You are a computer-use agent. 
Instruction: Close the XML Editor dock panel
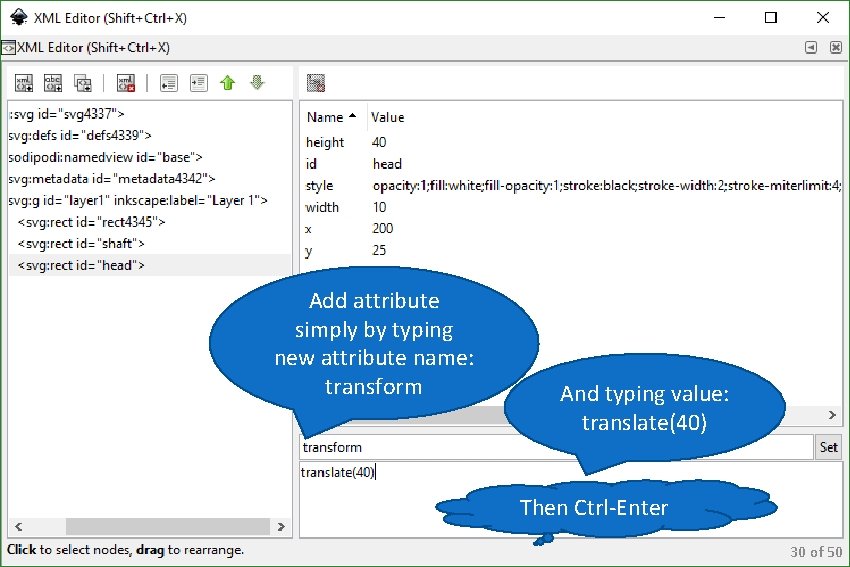836,48
